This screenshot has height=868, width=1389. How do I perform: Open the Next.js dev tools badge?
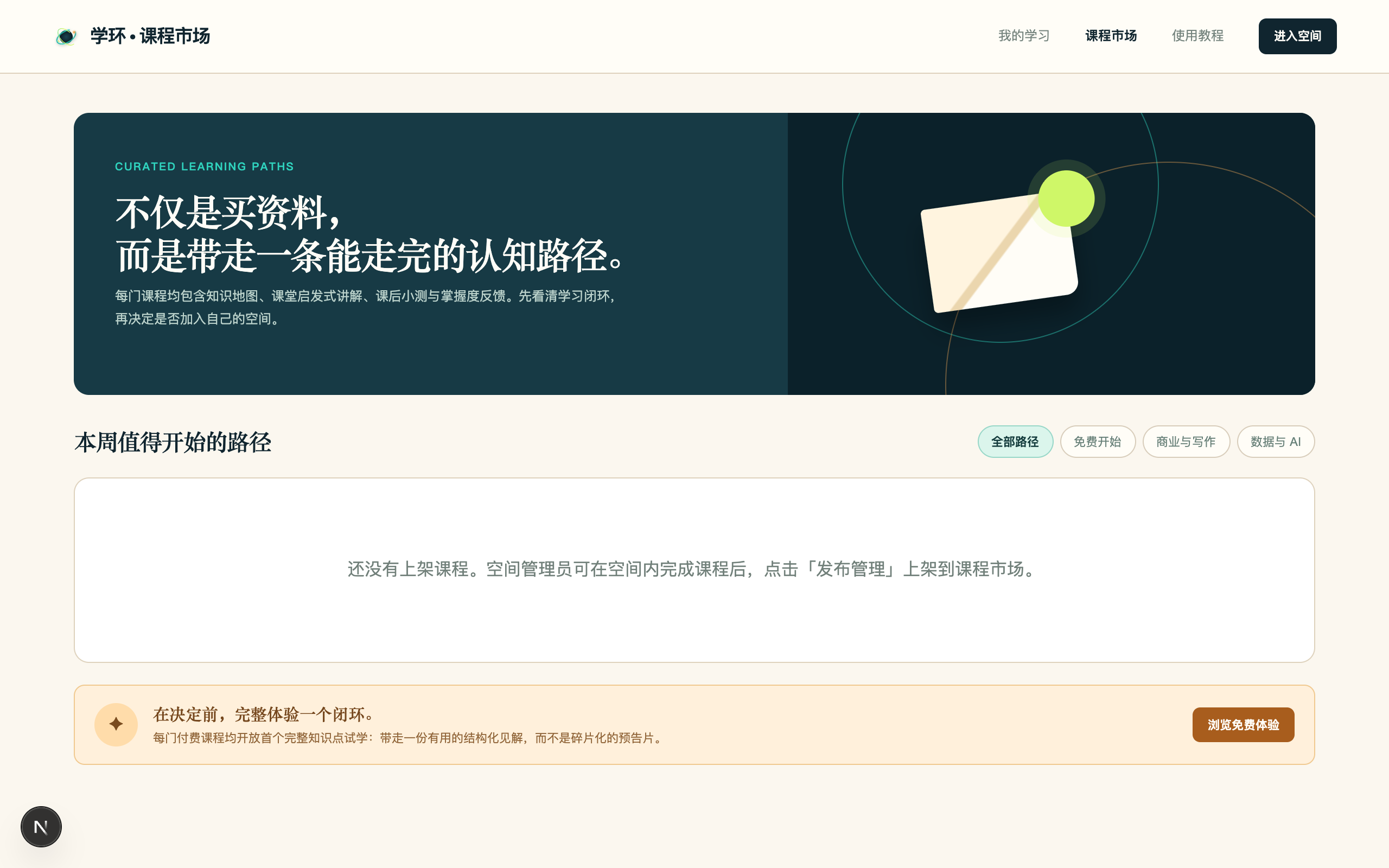(x=41, y=827)
